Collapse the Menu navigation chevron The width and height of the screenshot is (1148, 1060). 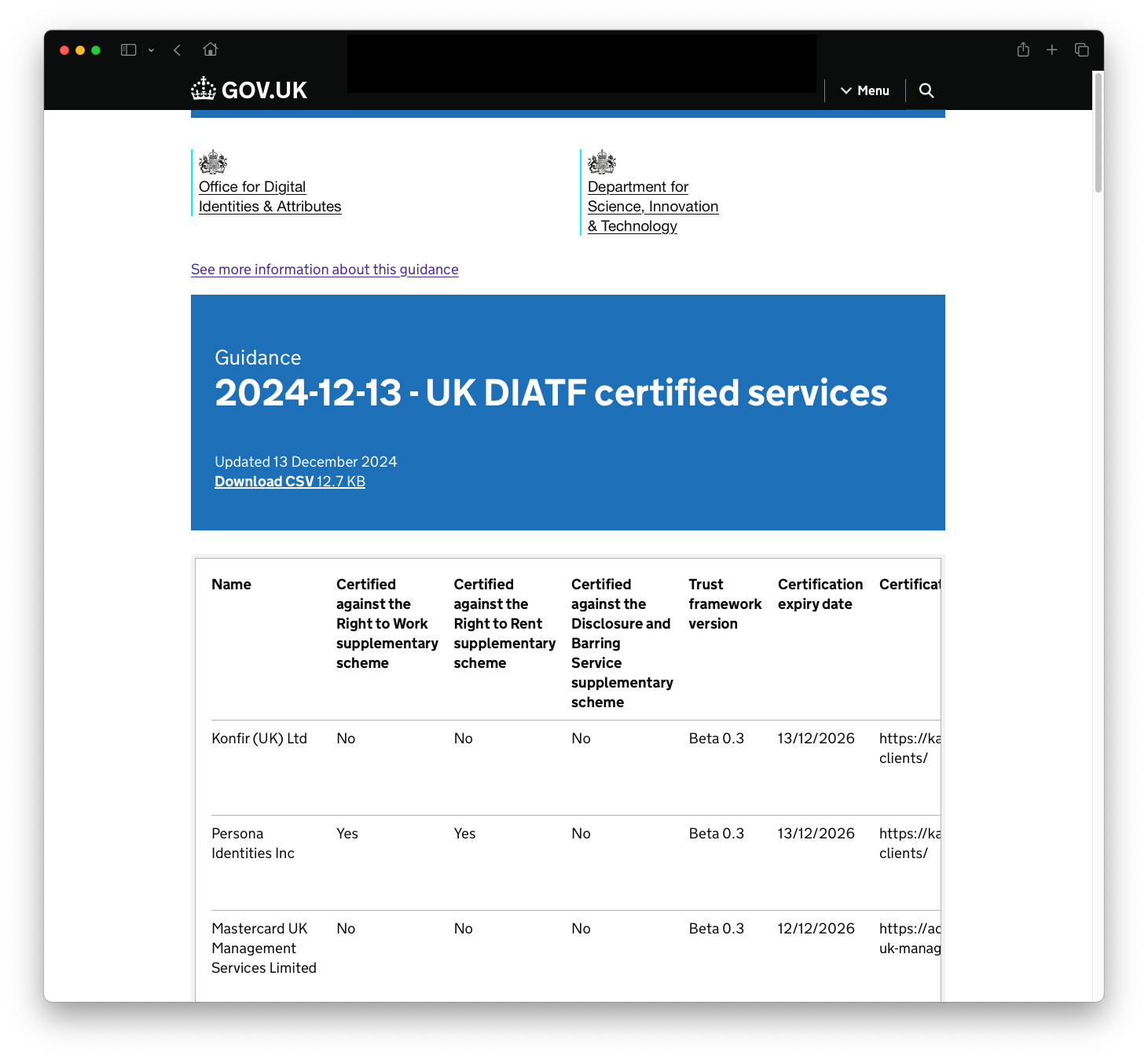click(845, 90)
